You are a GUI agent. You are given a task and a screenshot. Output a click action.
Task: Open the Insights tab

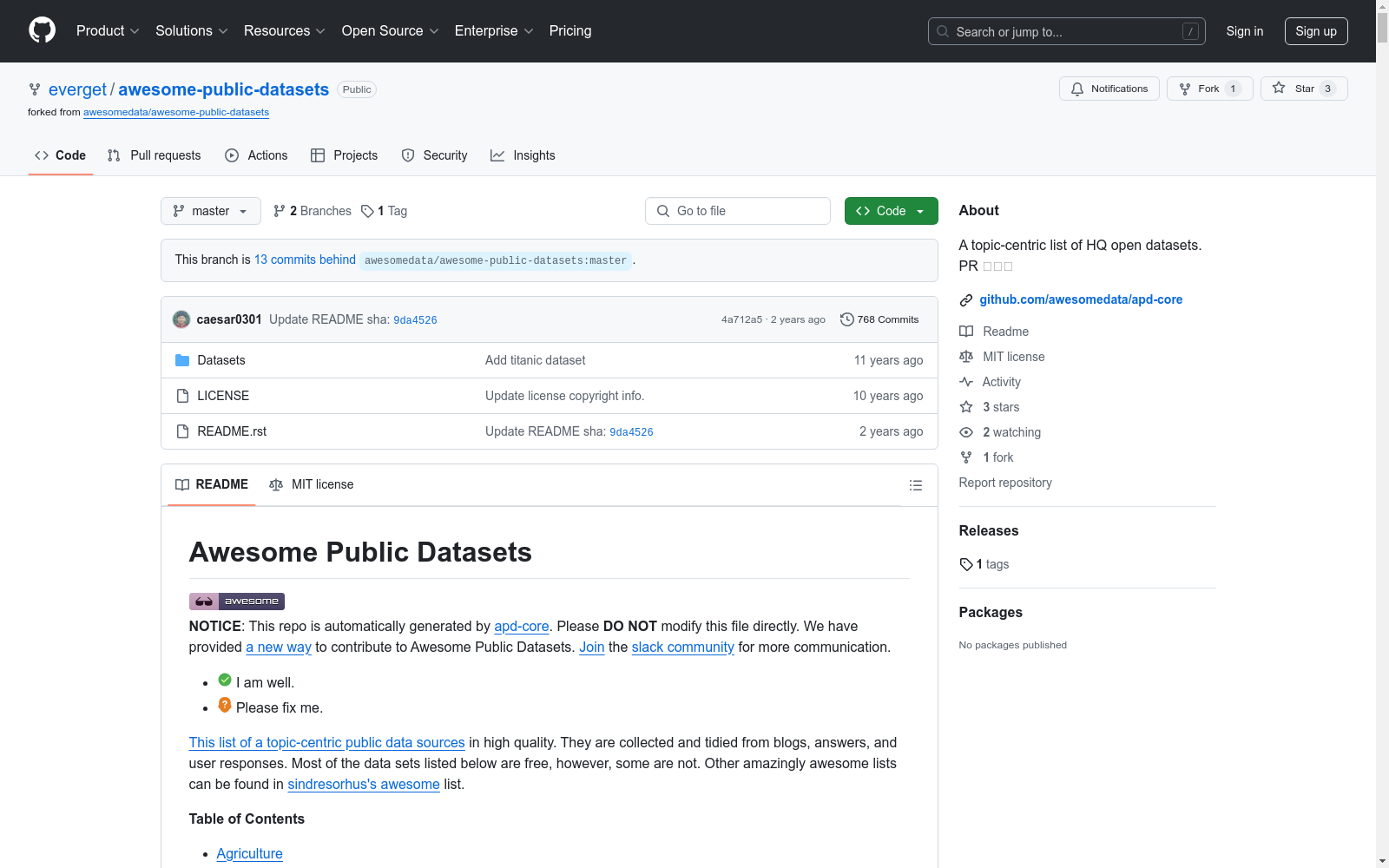(523, 155)
